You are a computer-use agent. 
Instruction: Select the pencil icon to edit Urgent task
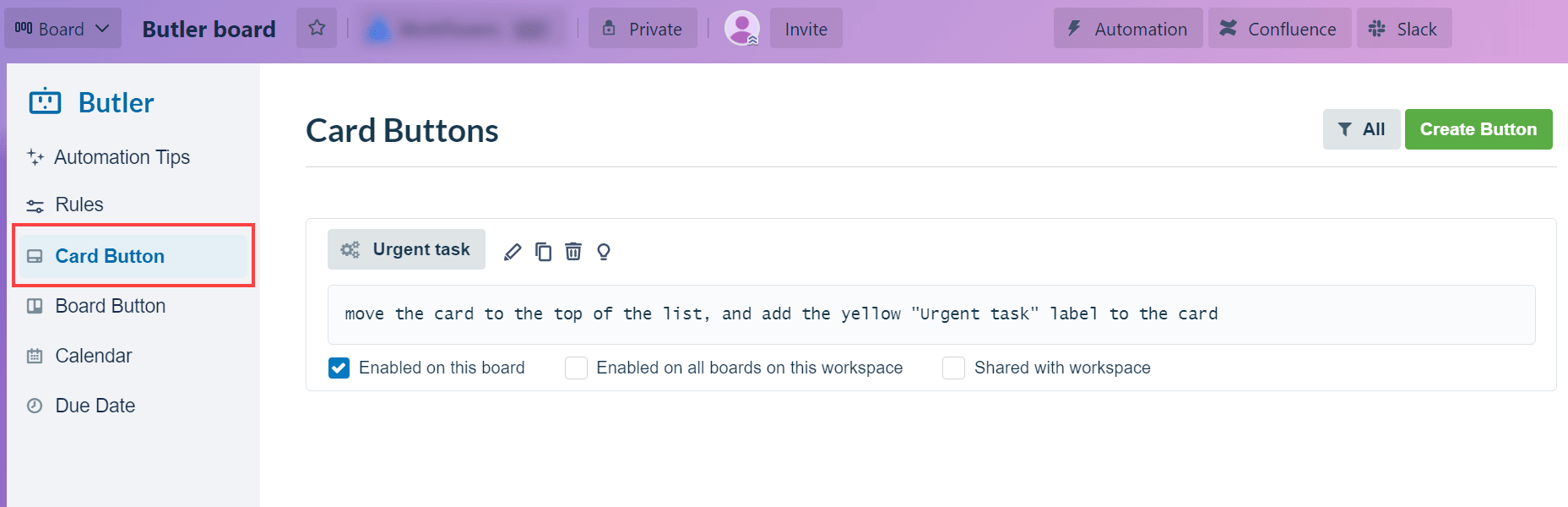513,251
